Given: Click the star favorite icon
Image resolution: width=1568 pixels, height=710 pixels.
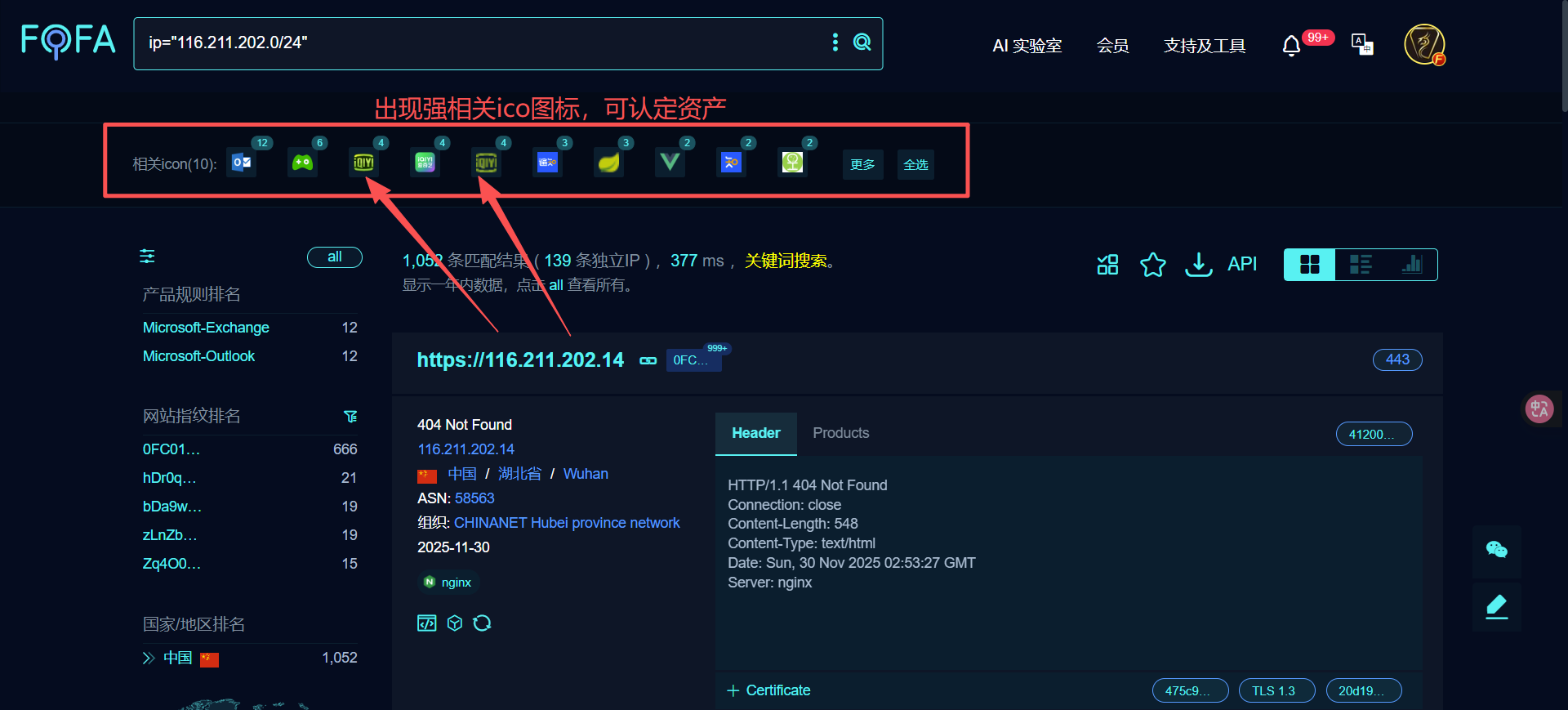Looking at the screenshot, I should tap(1152, 265).
